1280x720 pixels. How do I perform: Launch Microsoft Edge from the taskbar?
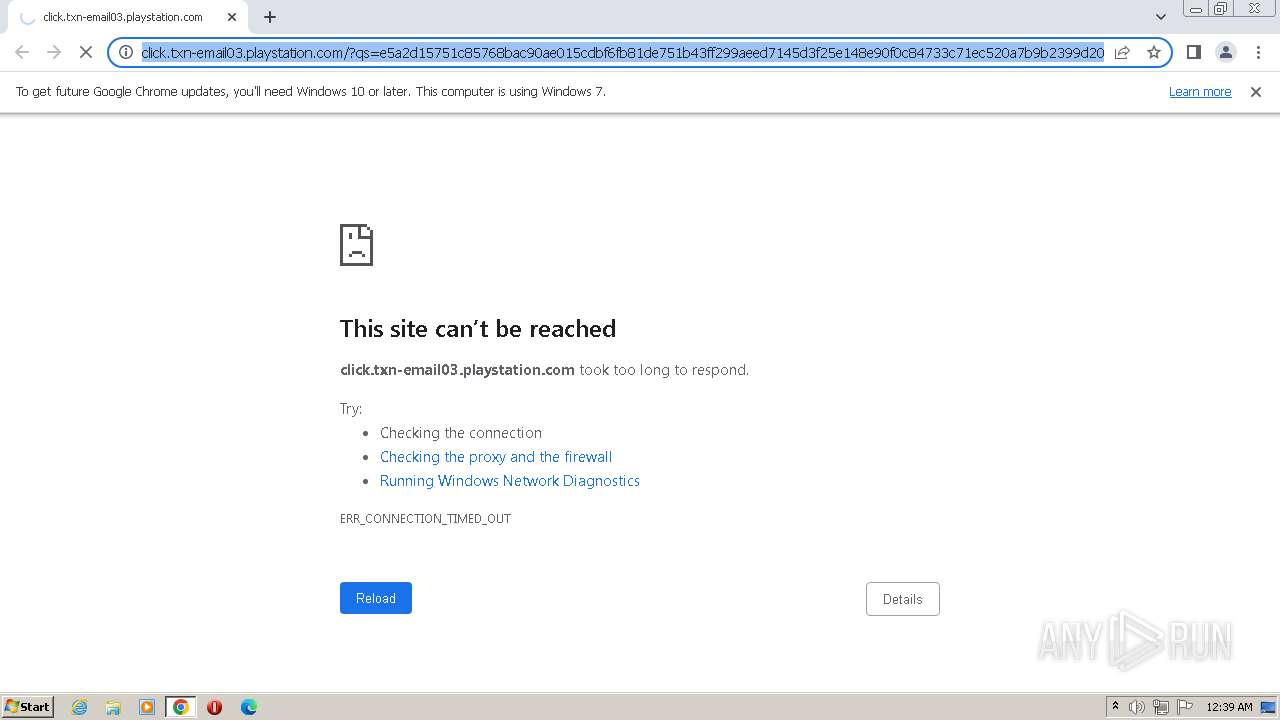pyautogui.click(x=249, y=707)
